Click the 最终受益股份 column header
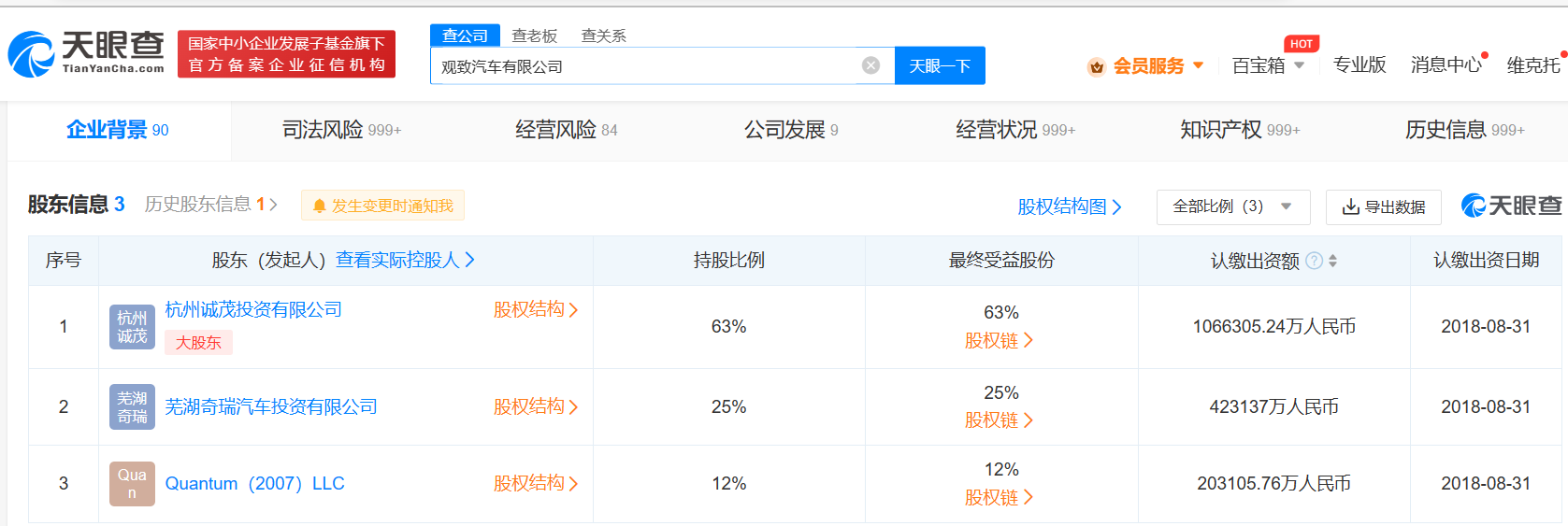The width and height of the screenshot is (1568, 526). pyautogui.click(x=1001, y=260)
